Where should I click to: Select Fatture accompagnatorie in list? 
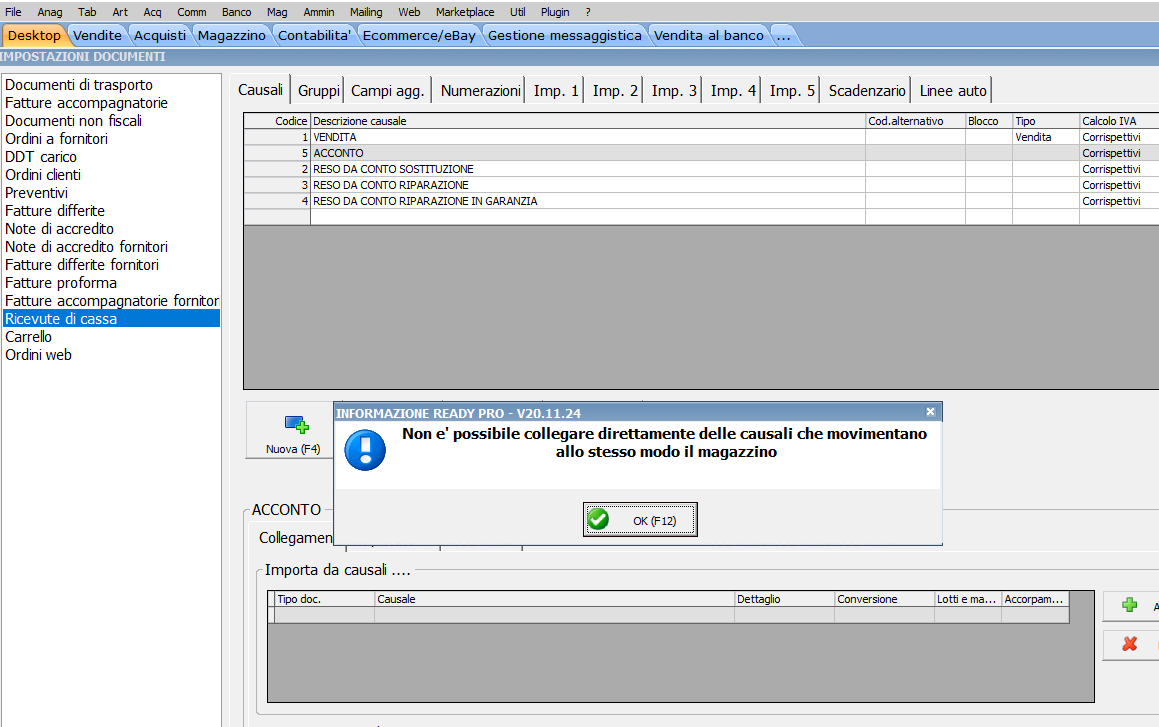tap(111, 103)
